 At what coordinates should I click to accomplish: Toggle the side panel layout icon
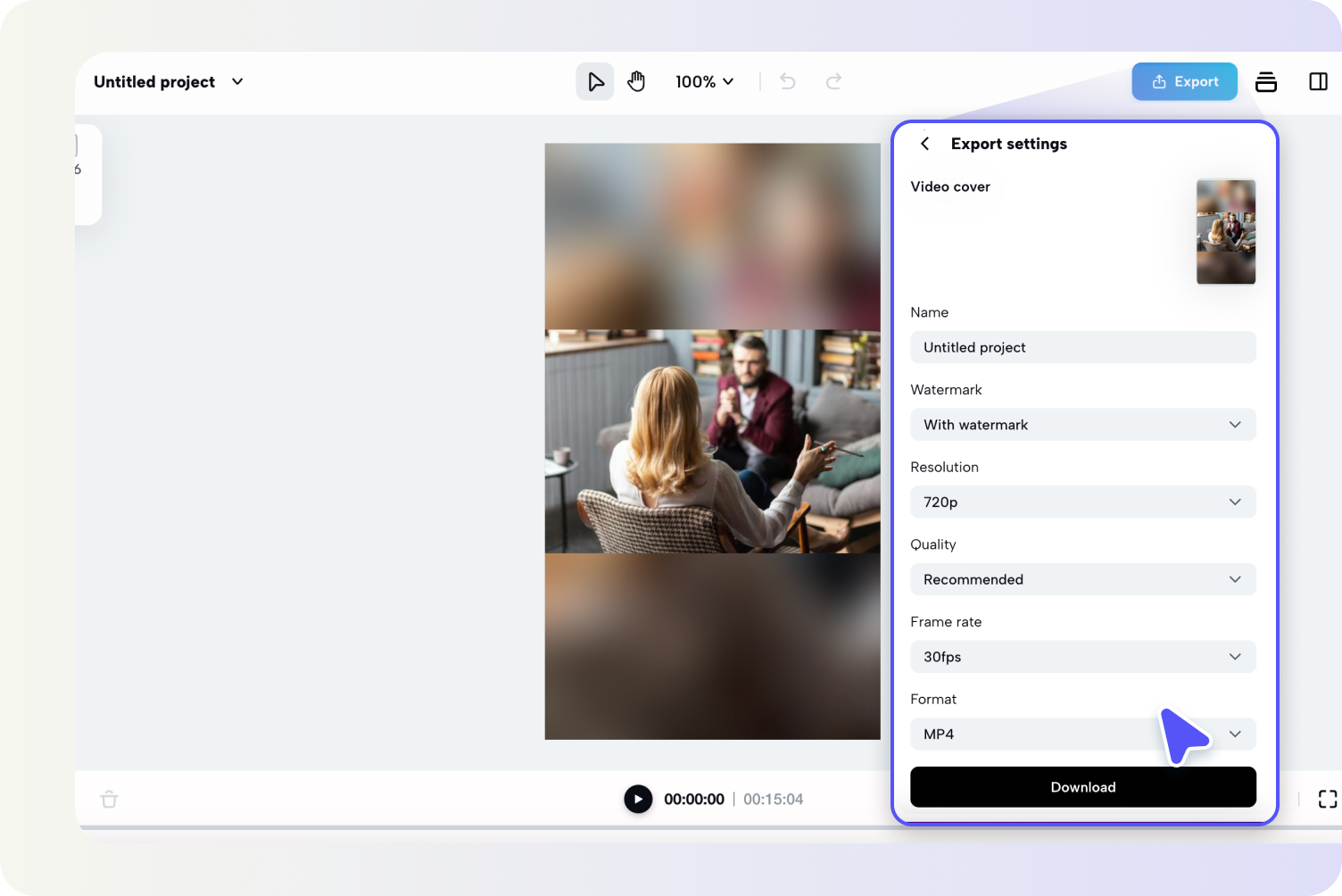(x=1318, y=82)
